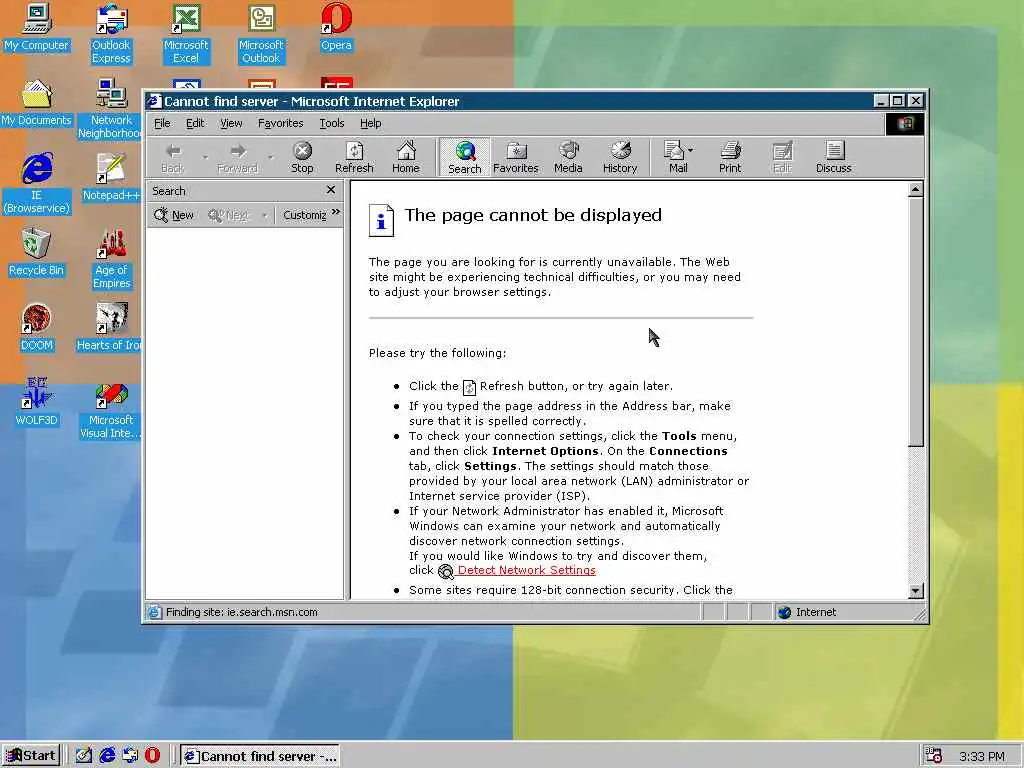Image resolution: width=1024 pixels, height=768 pixels.
Task: Open the Discuss toolbar
Action: [833, 157]
